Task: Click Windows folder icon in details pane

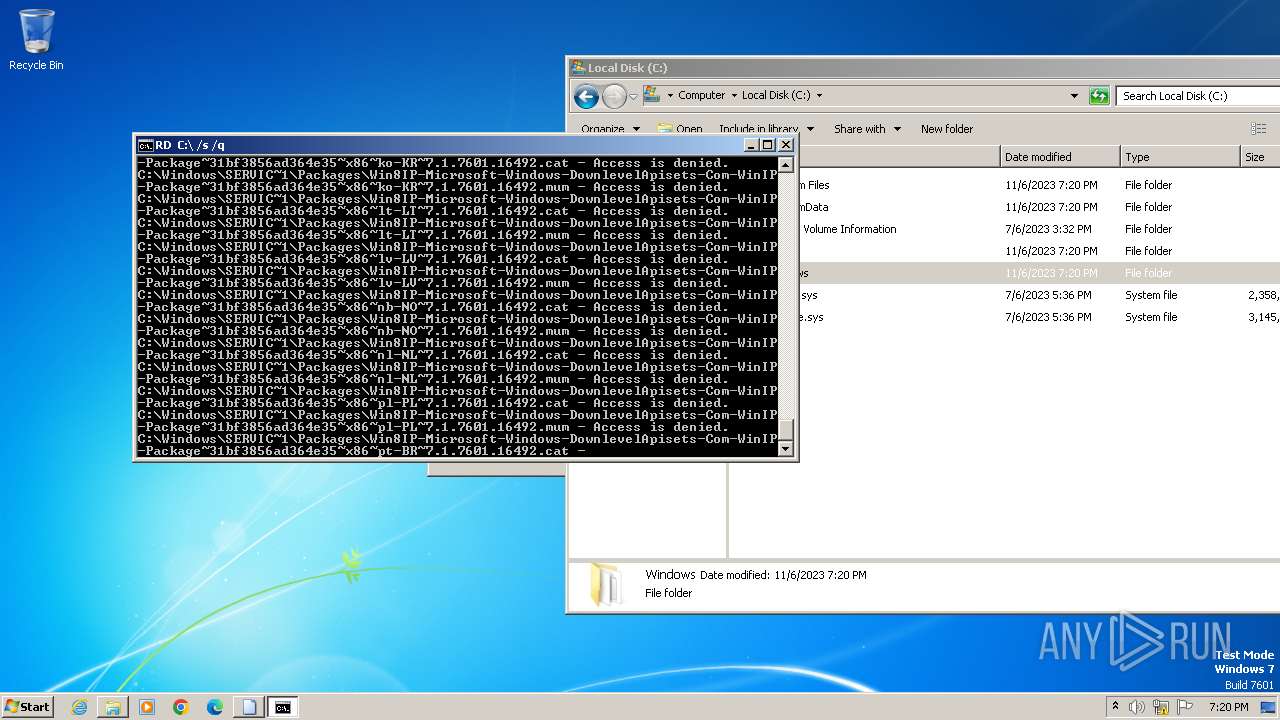Action: pyautogui.click(x=606, y=584)
